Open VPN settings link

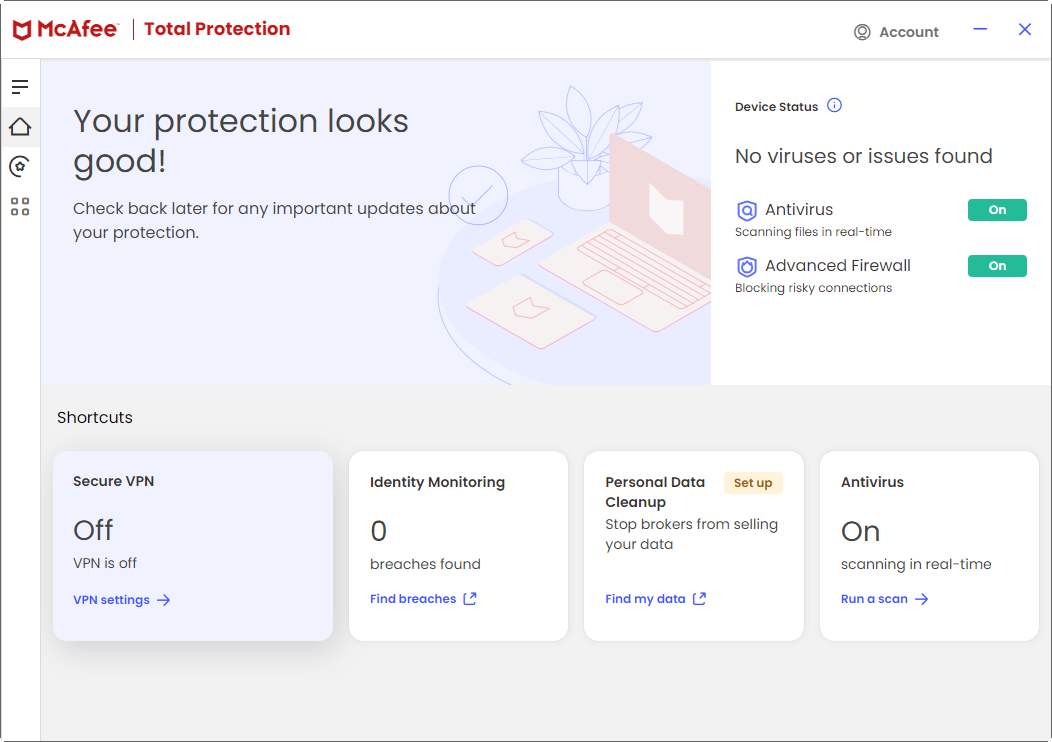[121, 600]
